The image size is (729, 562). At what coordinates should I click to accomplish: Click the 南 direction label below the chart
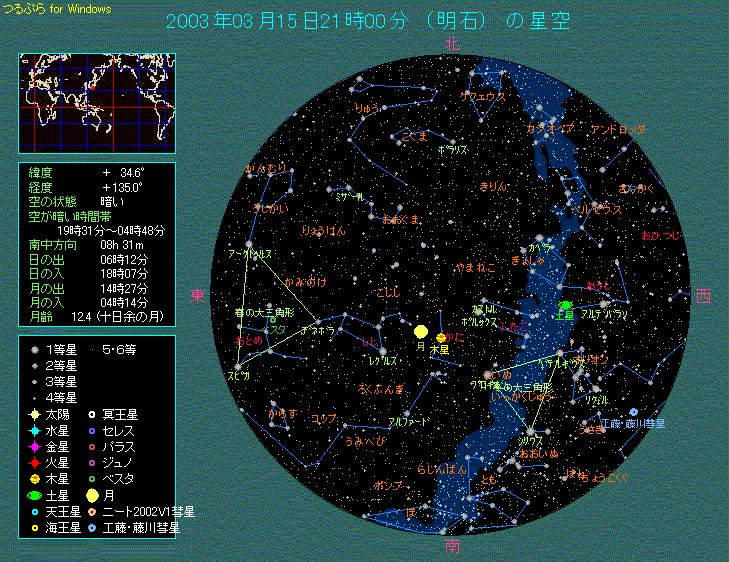452,546
